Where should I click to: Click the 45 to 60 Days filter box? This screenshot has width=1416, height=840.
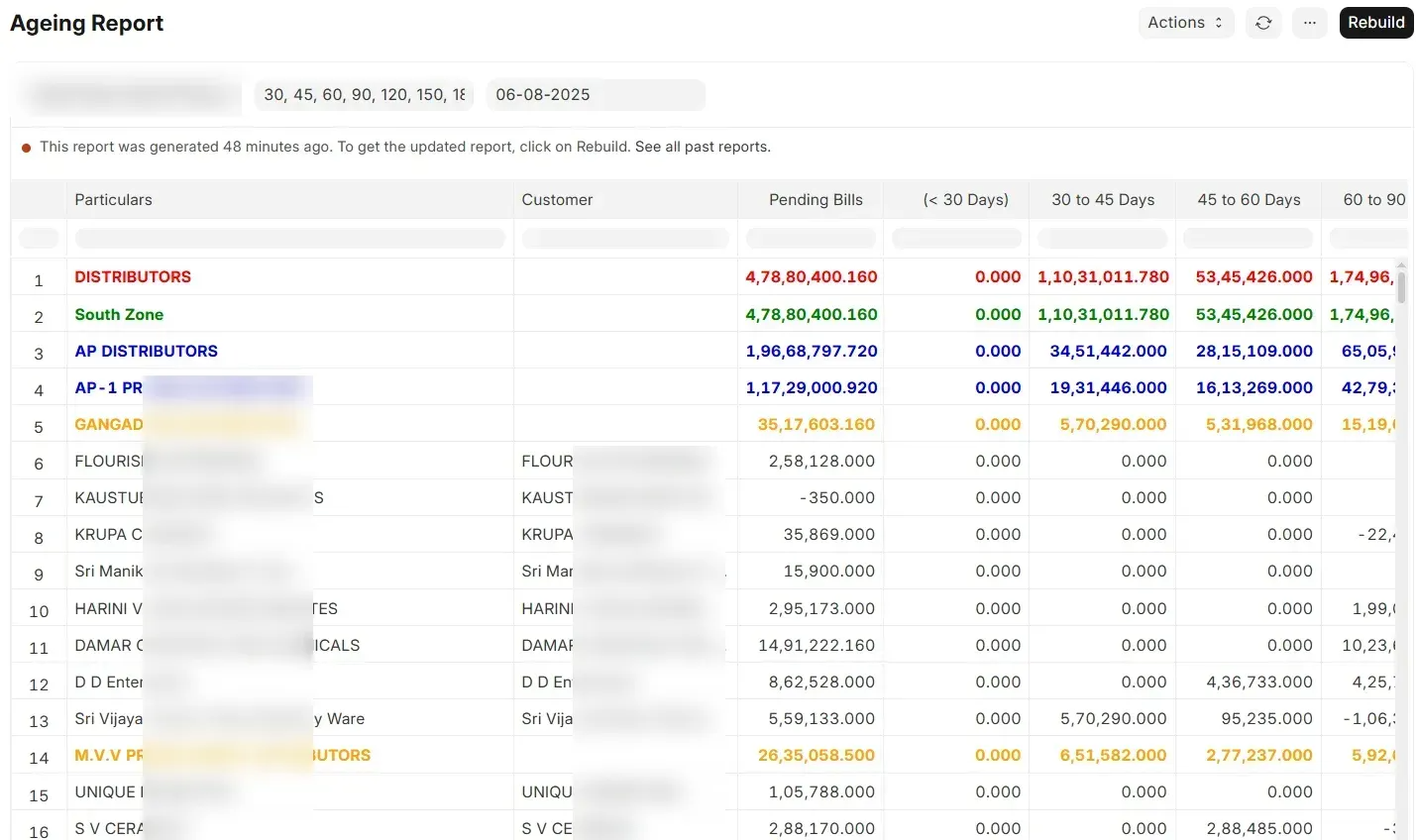[x=1249, y=238]
